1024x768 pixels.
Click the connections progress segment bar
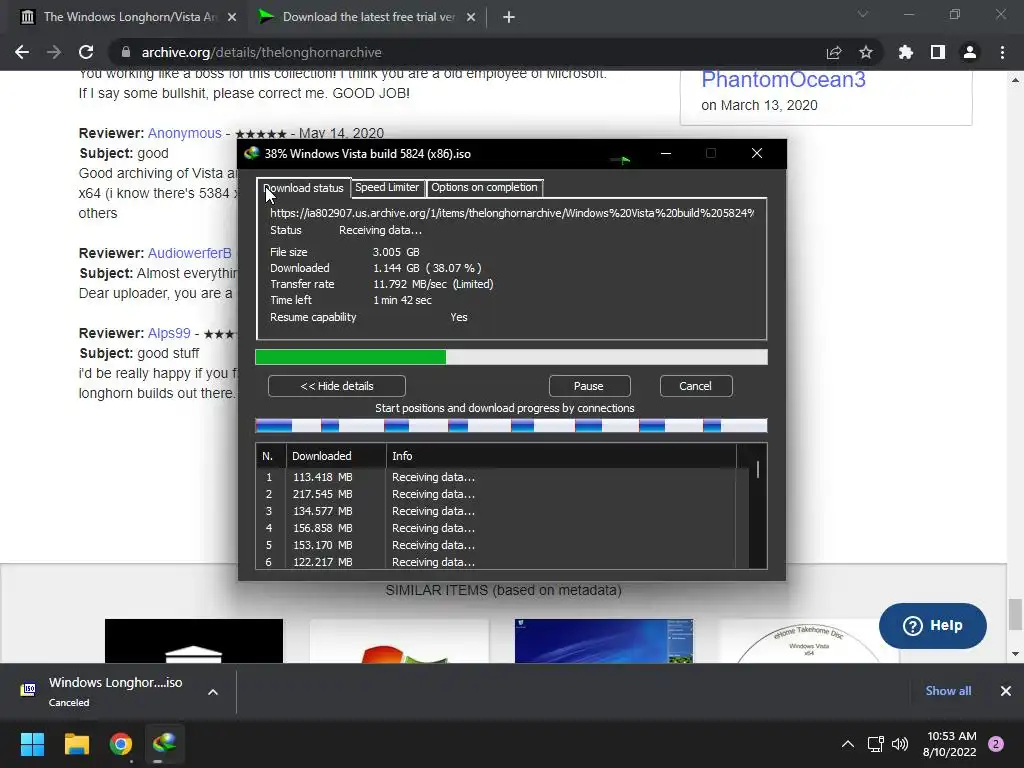[511, 426]
